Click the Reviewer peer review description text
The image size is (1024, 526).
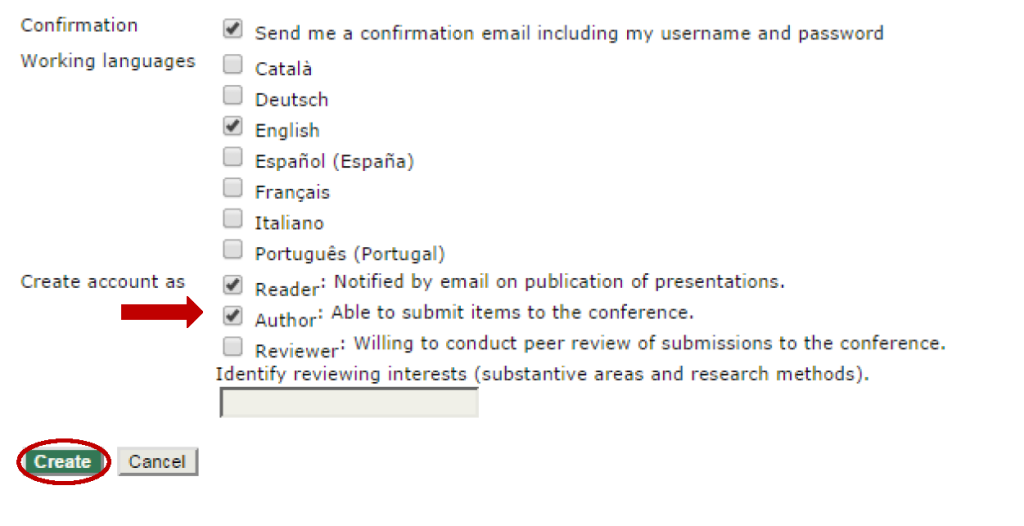[649, 343]
